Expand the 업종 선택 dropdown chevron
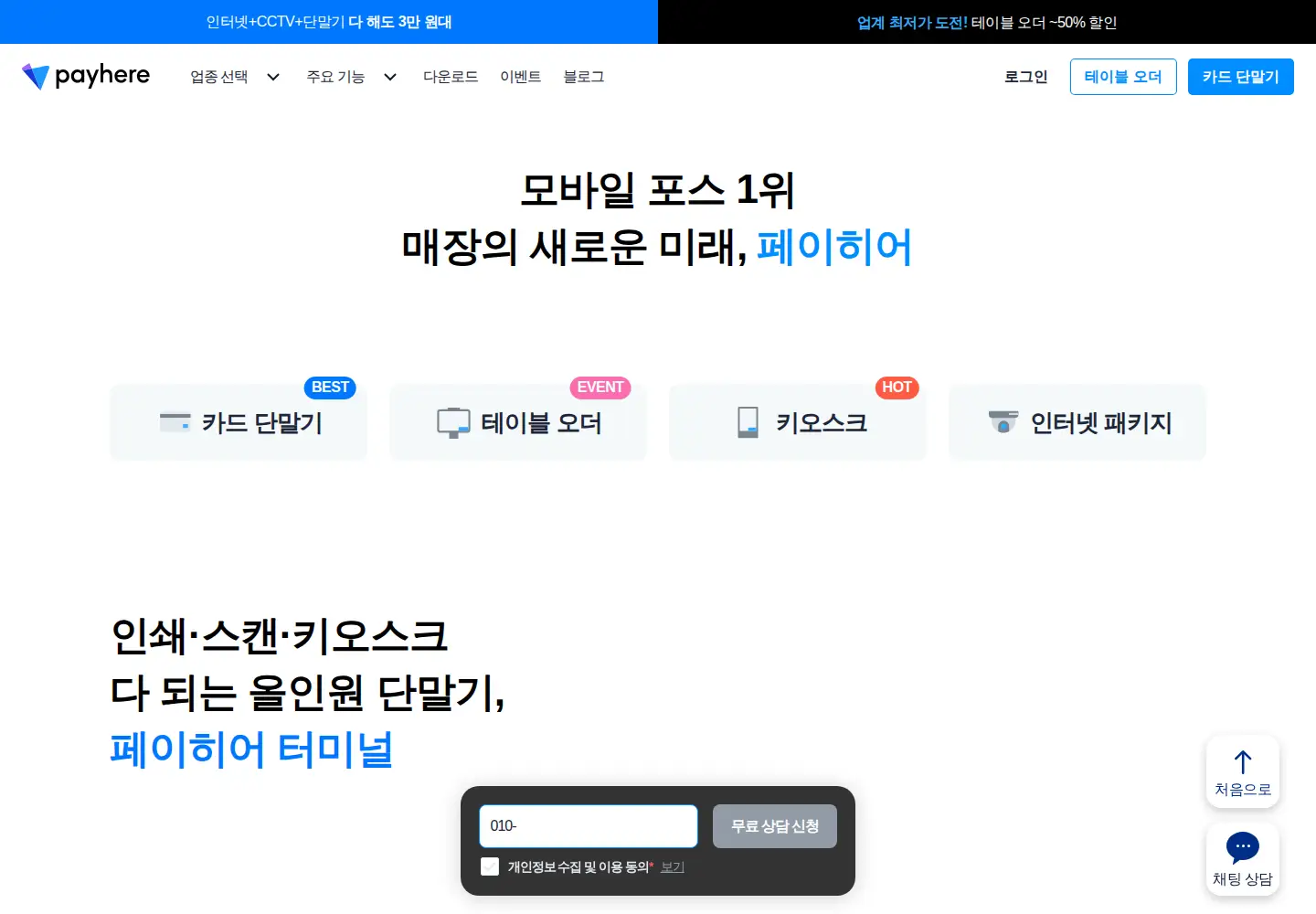The height and width of the screenshot is (914, 1316). click(273, 77)
